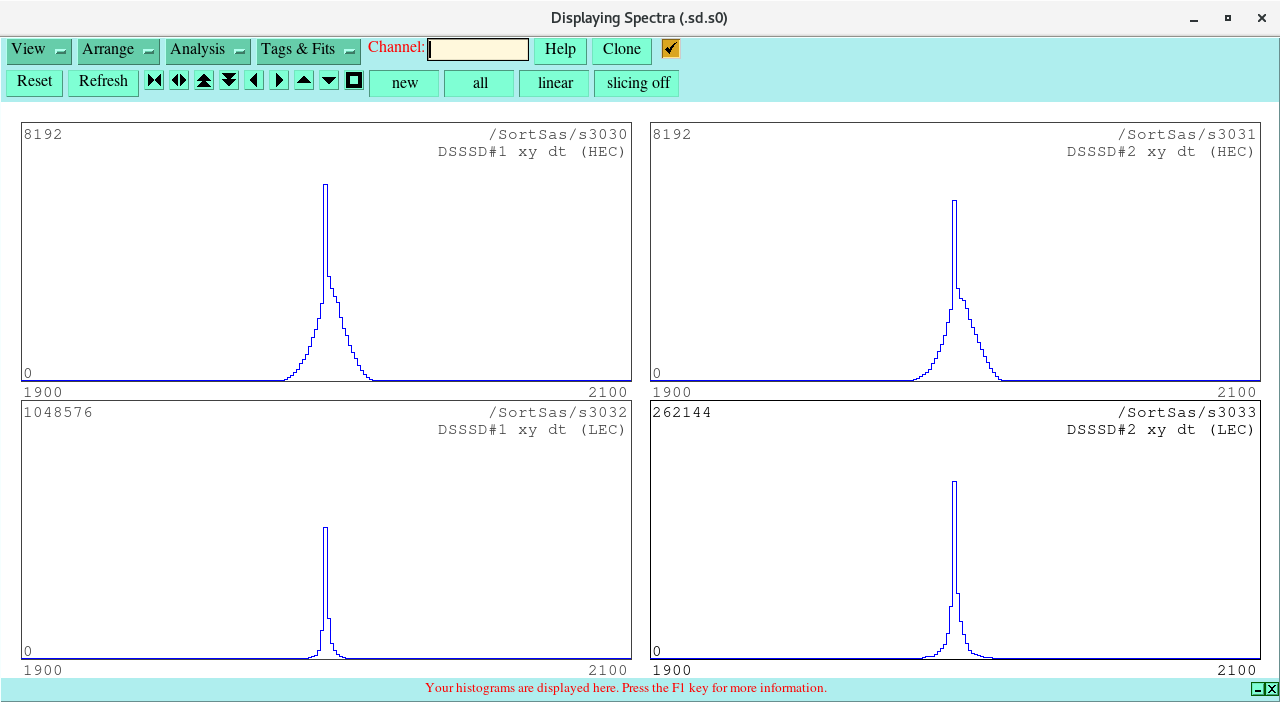Screen dimensions: 1280x702
Task: Click the single down arrow icon
Action: (329, 81)
